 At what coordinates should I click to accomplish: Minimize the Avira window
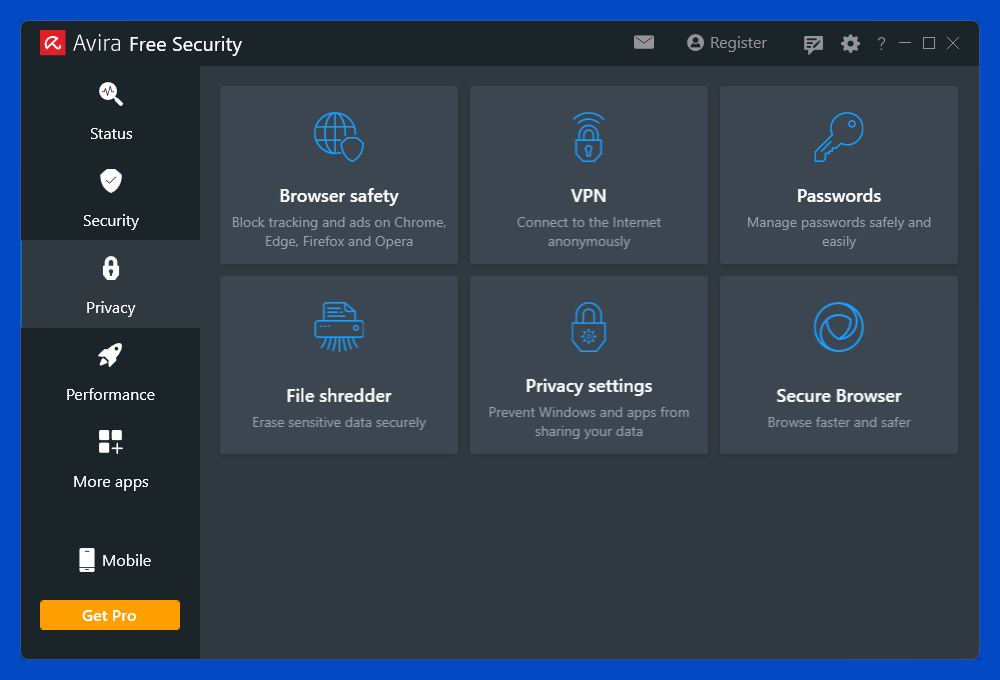(x=905, y=43)
